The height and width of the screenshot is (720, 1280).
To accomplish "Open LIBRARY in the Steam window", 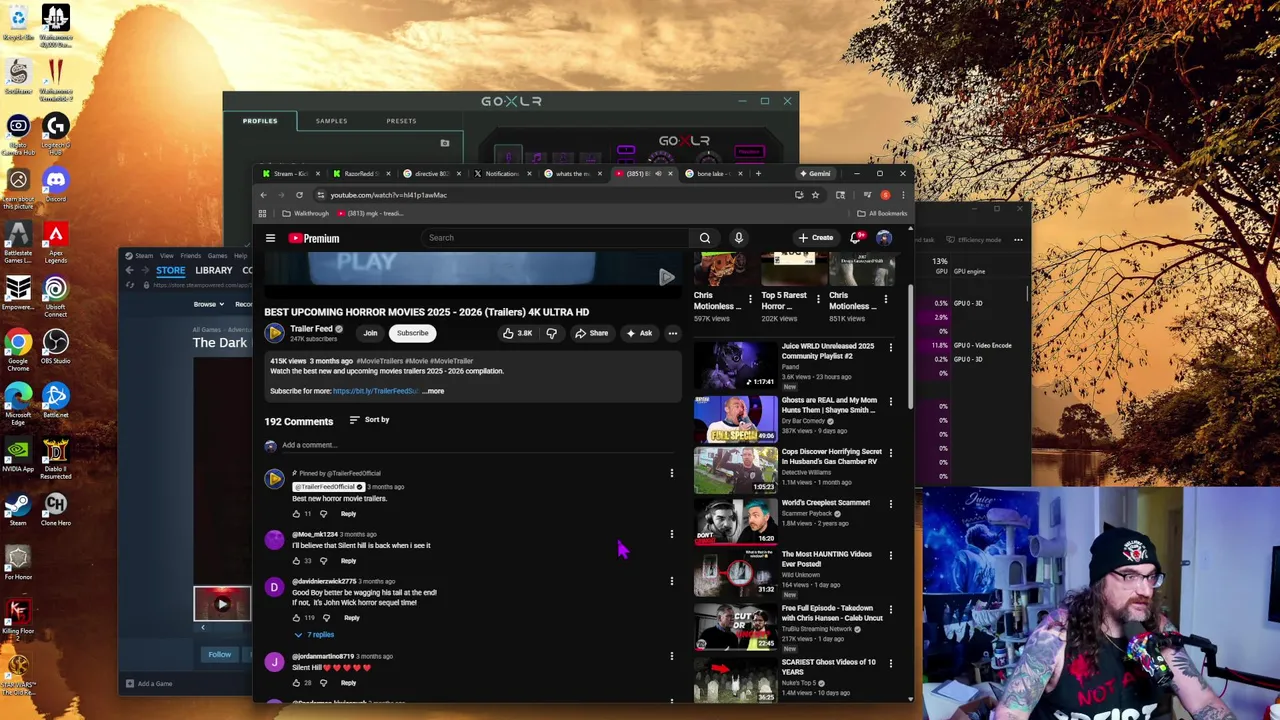I will 214,271.
